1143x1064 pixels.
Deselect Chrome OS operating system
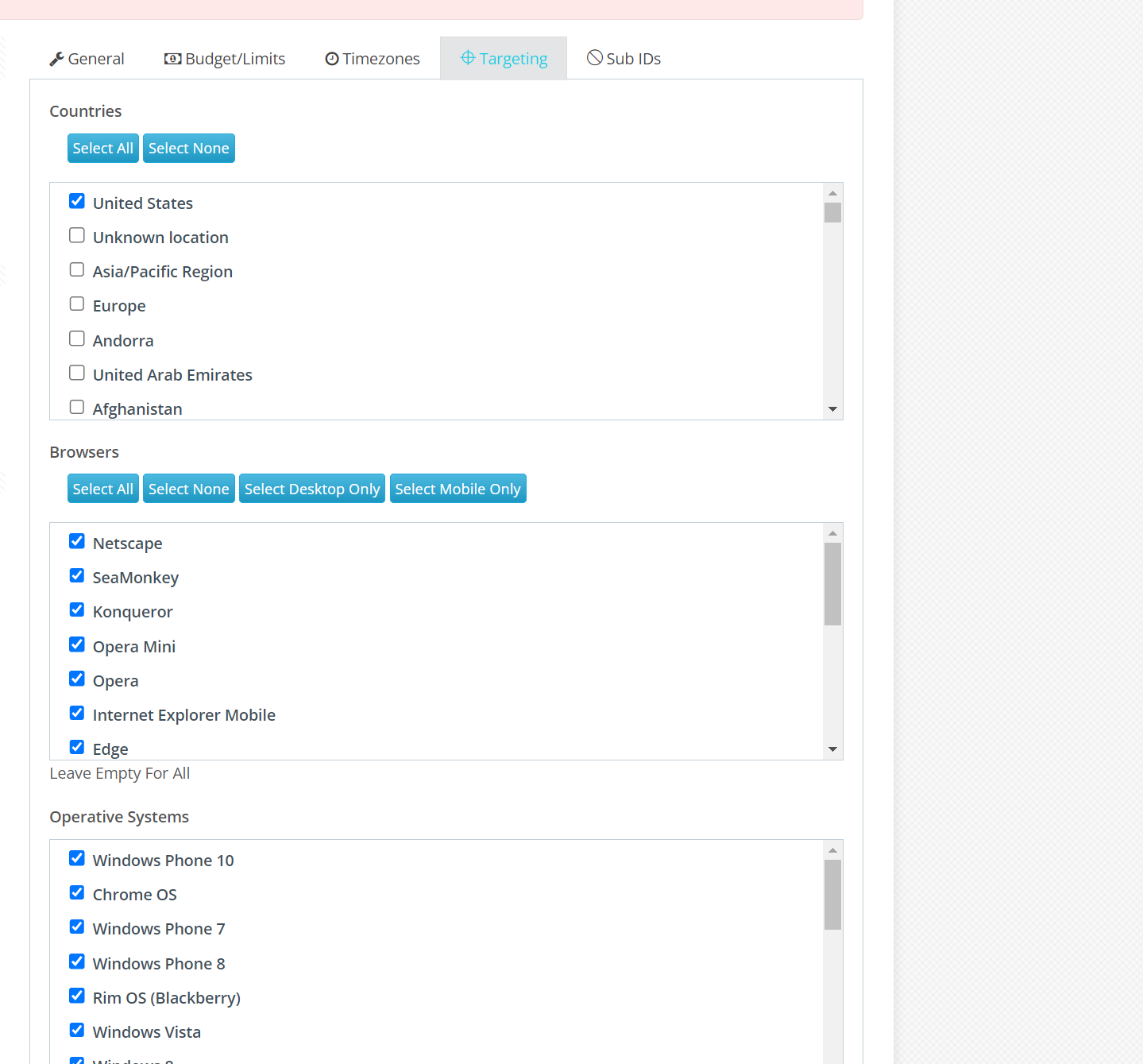coord(77,892)
